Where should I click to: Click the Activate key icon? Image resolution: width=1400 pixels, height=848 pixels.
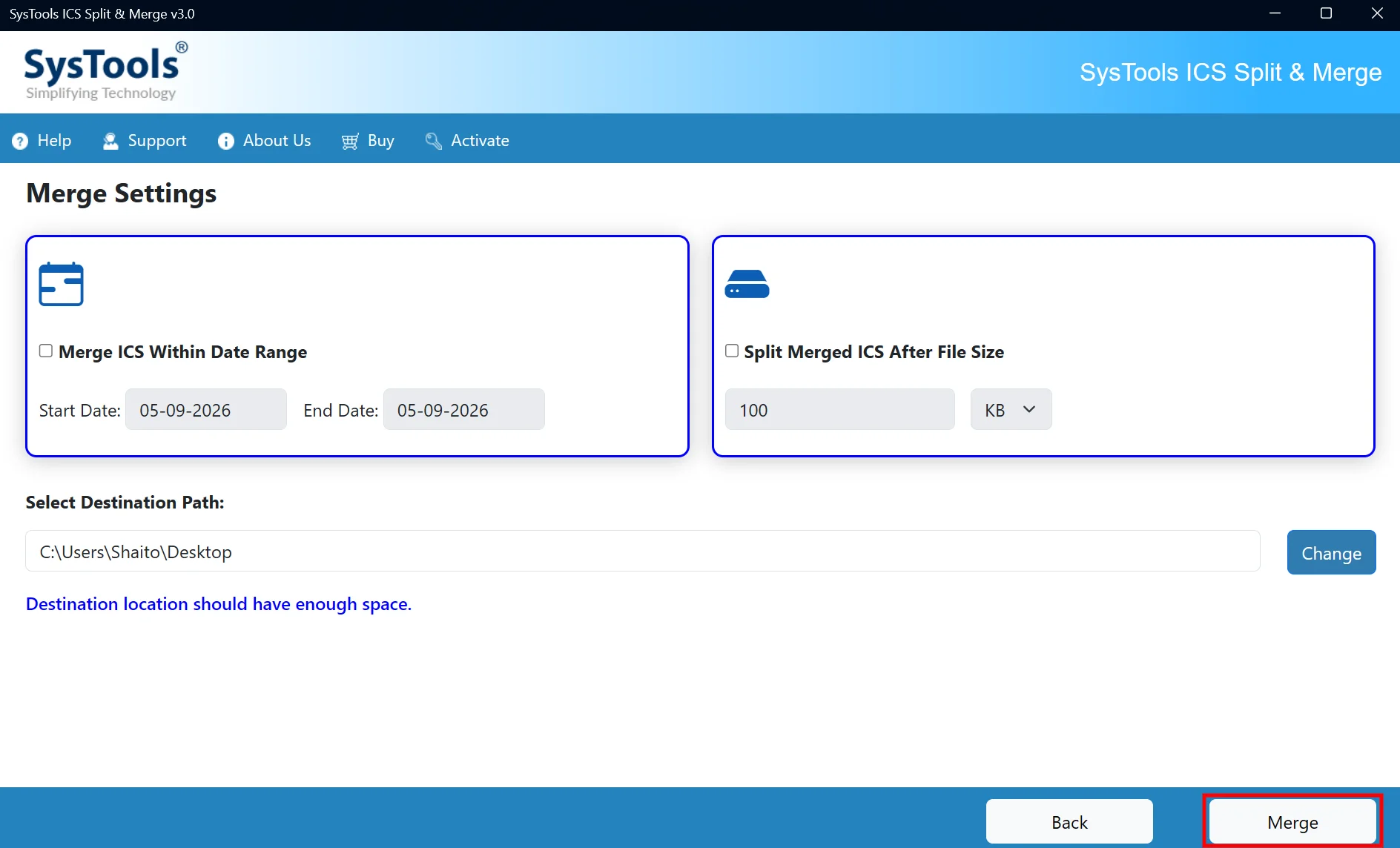pos(434,141)
